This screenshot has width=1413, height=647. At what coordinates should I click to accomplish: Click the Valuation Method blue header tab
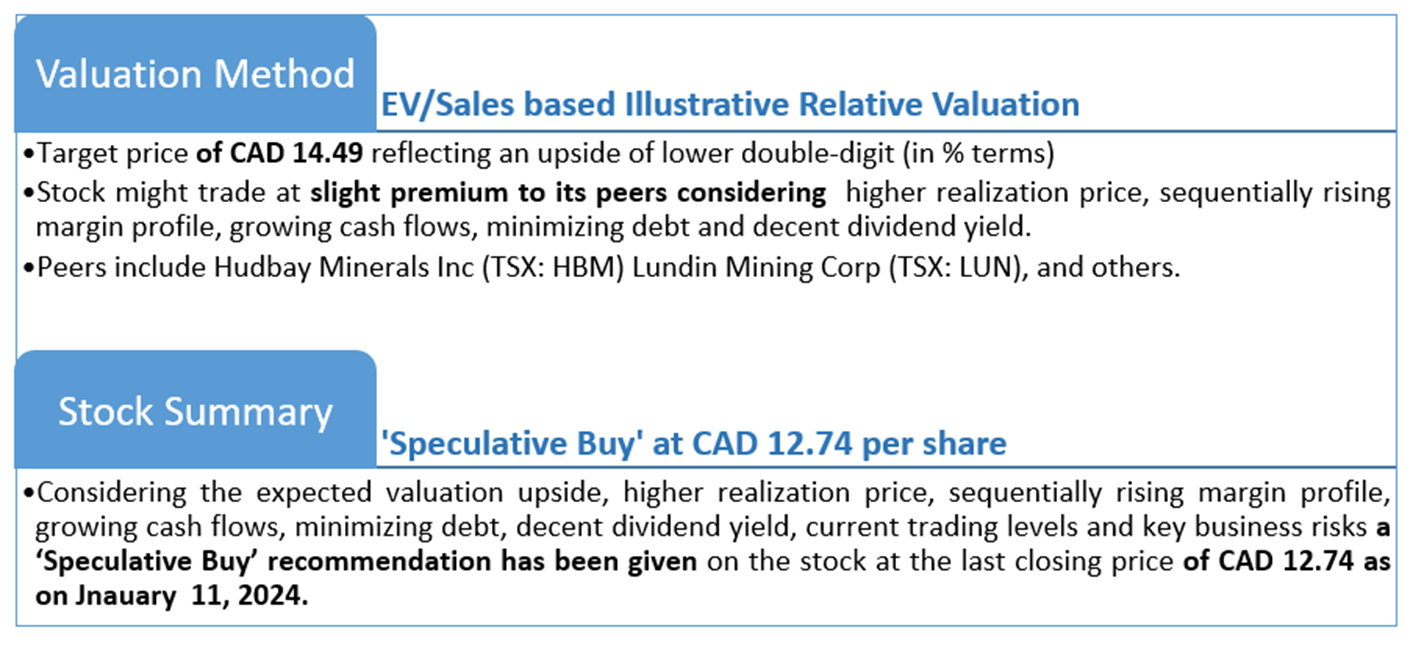(195, 75)
